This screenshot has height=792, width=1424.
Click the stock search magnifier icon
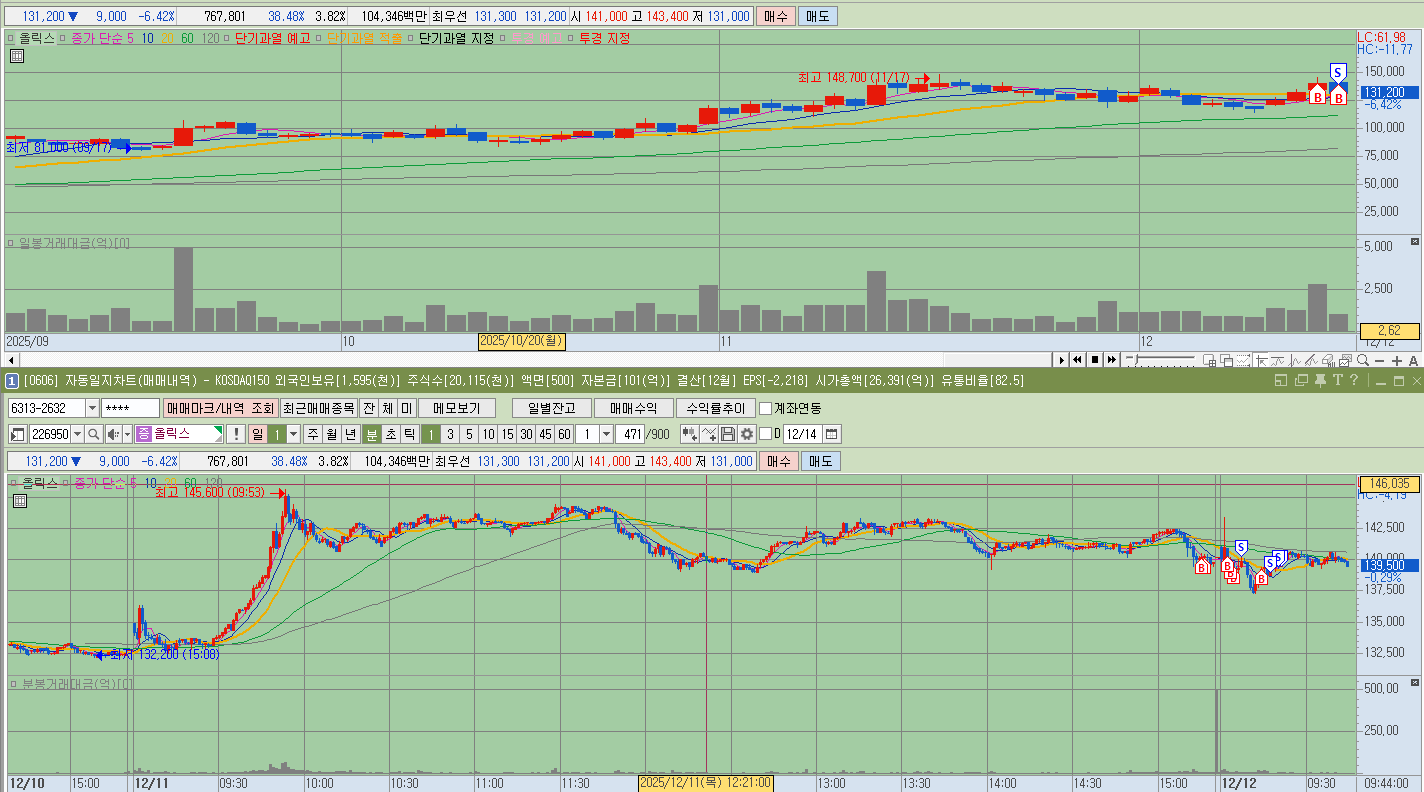click(x=93, y=434)
